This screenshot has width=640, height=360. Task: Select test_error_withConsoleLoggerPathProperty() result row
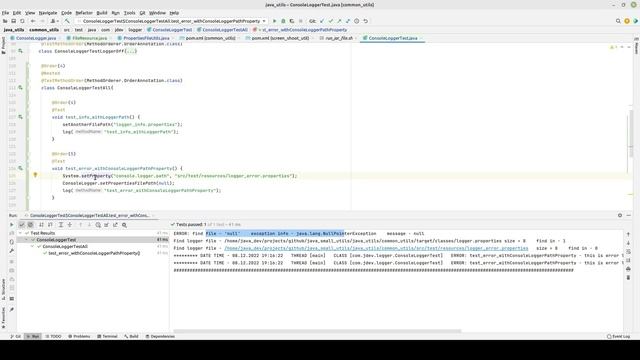94,253
